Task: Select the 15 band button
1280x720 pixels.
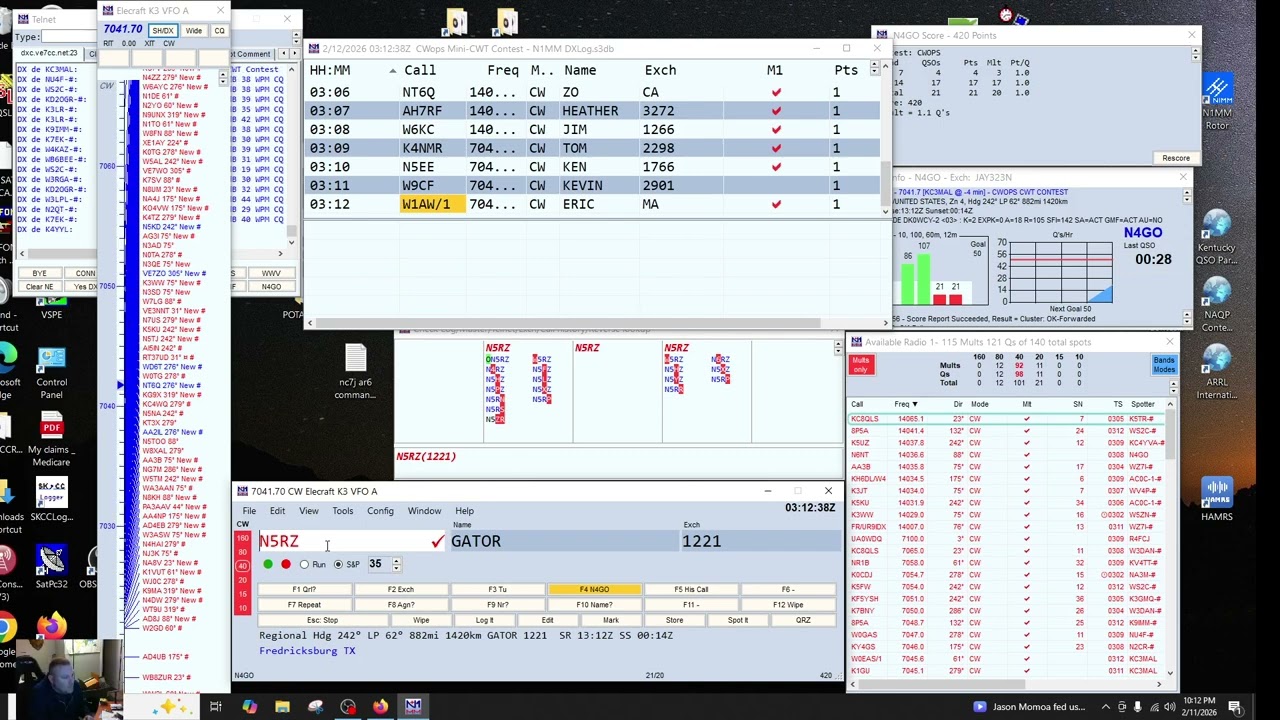Action: pos(242,594)
